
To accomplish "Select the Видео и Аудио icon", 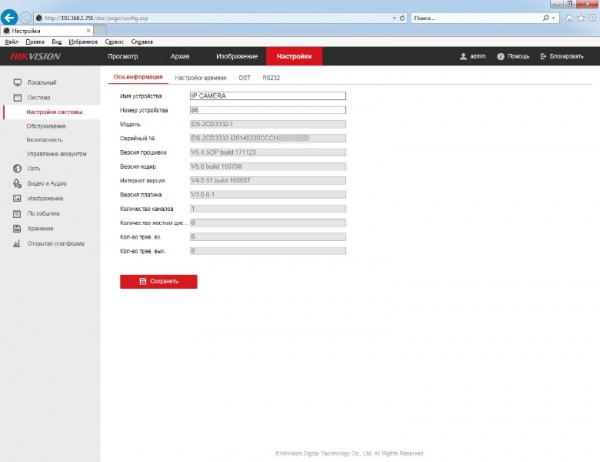I will click(x=17, y=183).
